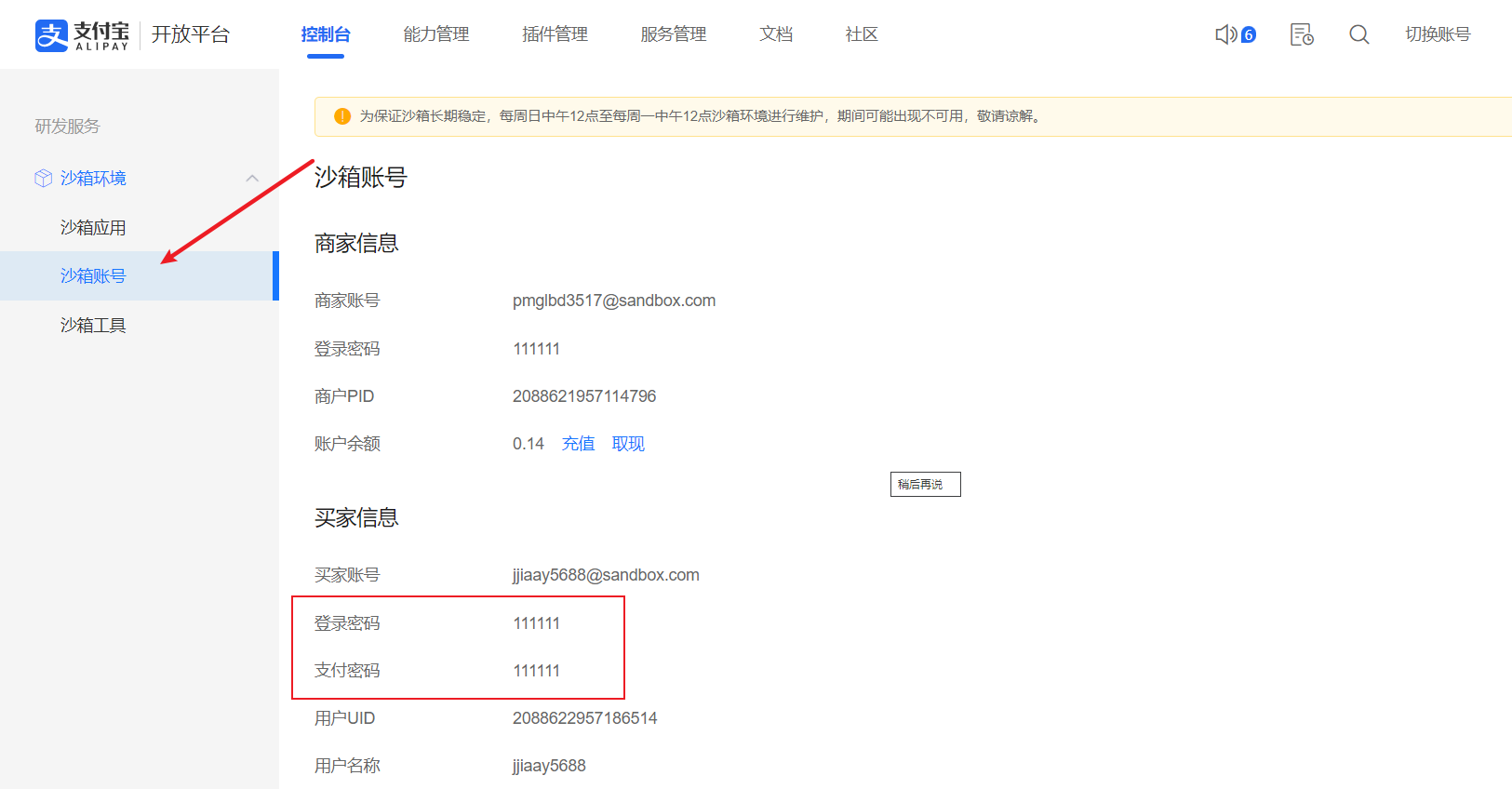Click the 开放平台 title text

pyautogui.click(x=191, y=34)
